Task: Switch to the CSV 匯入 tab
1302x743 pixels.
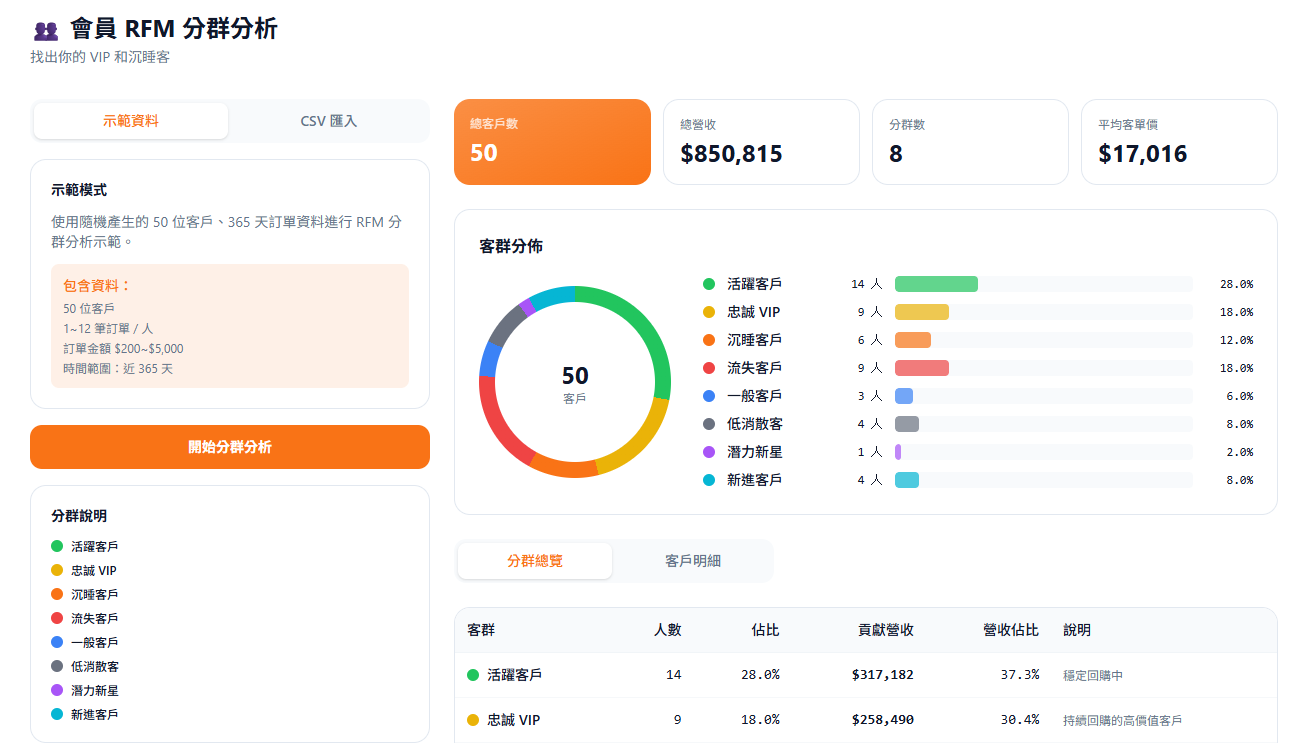Action: [329, 121]
